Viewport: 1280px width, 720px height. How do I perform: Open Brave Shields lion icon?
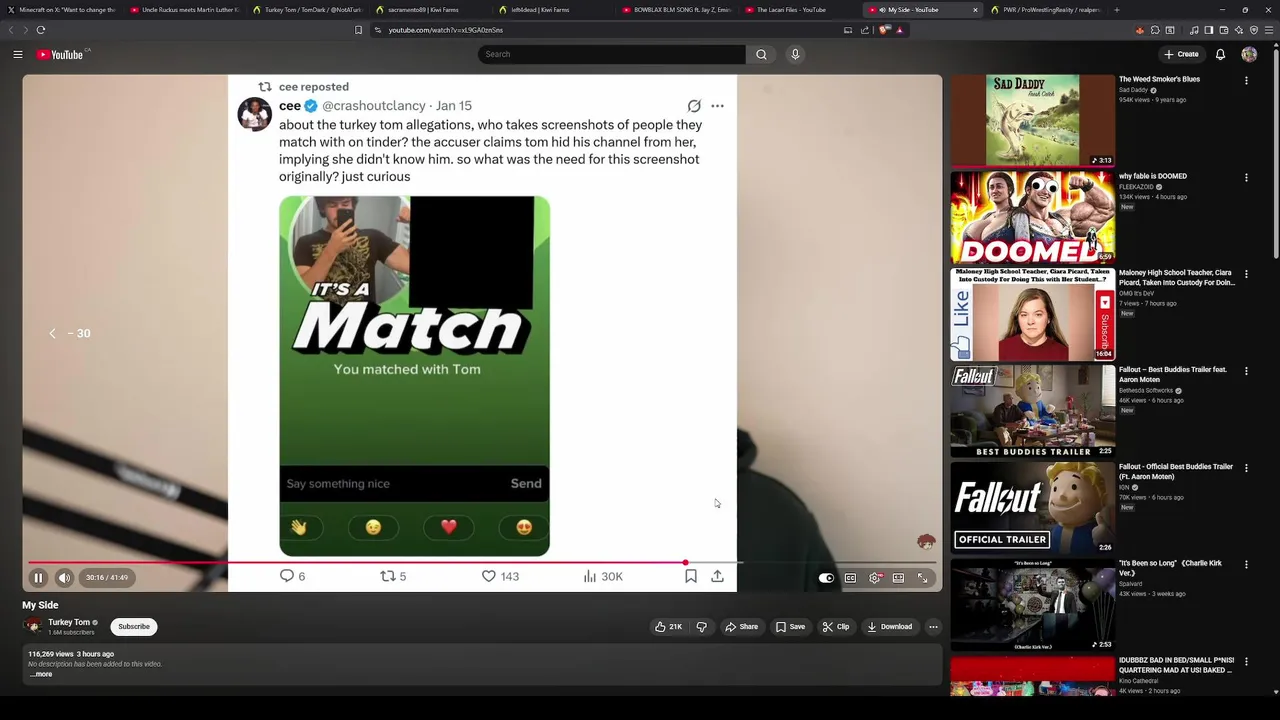coord(884,30)
